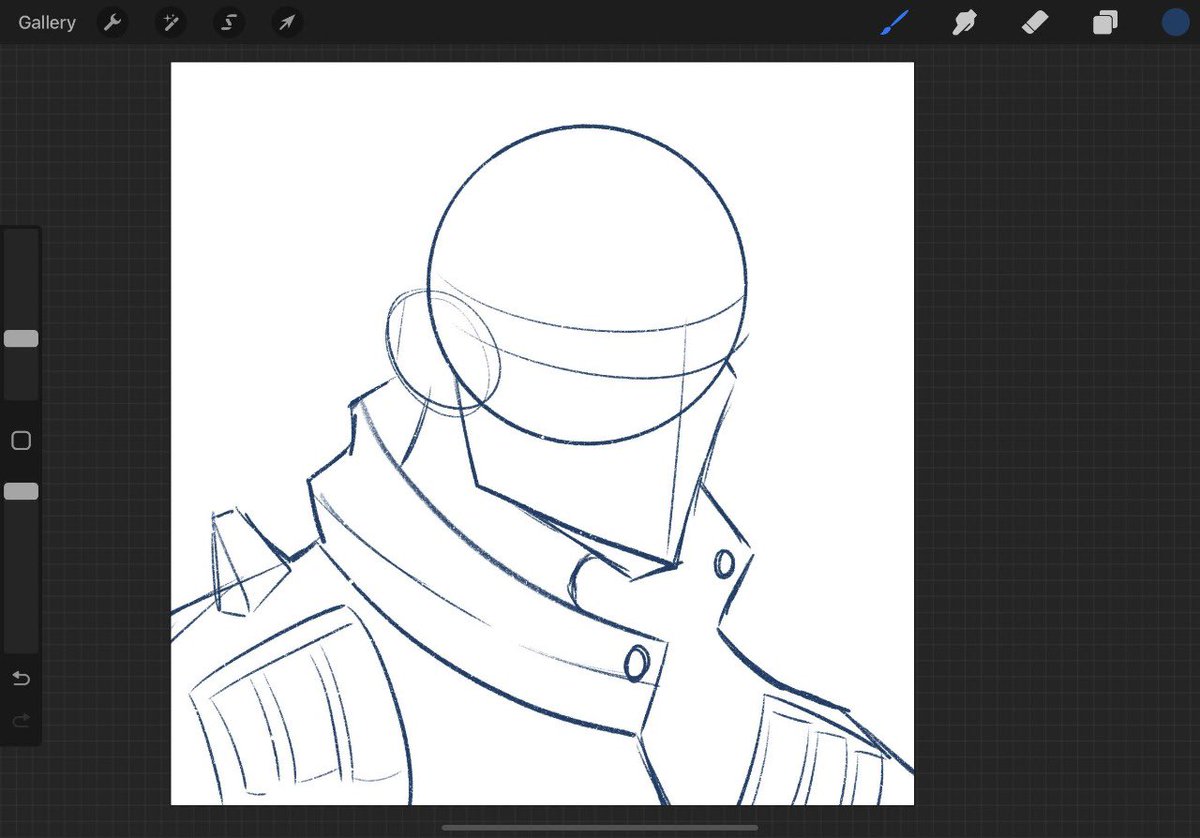Select the Eraser tool

tap(1035, 22)
